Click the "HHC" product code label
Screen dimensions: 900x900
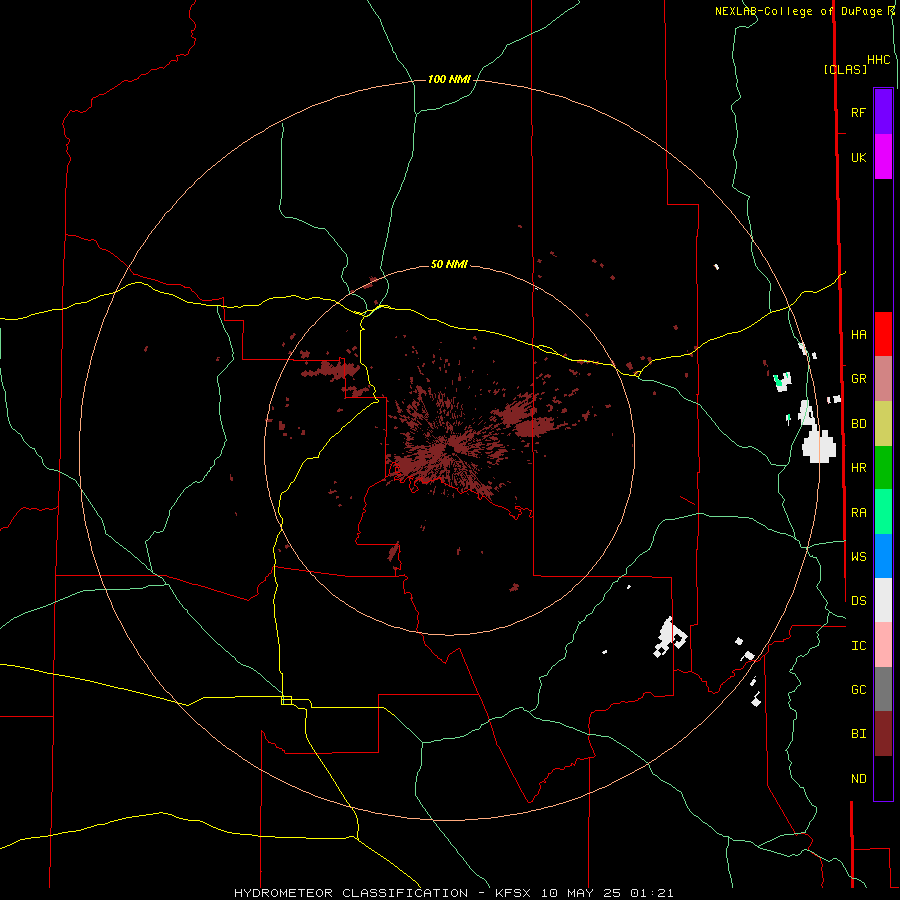[x=879, y=60]
